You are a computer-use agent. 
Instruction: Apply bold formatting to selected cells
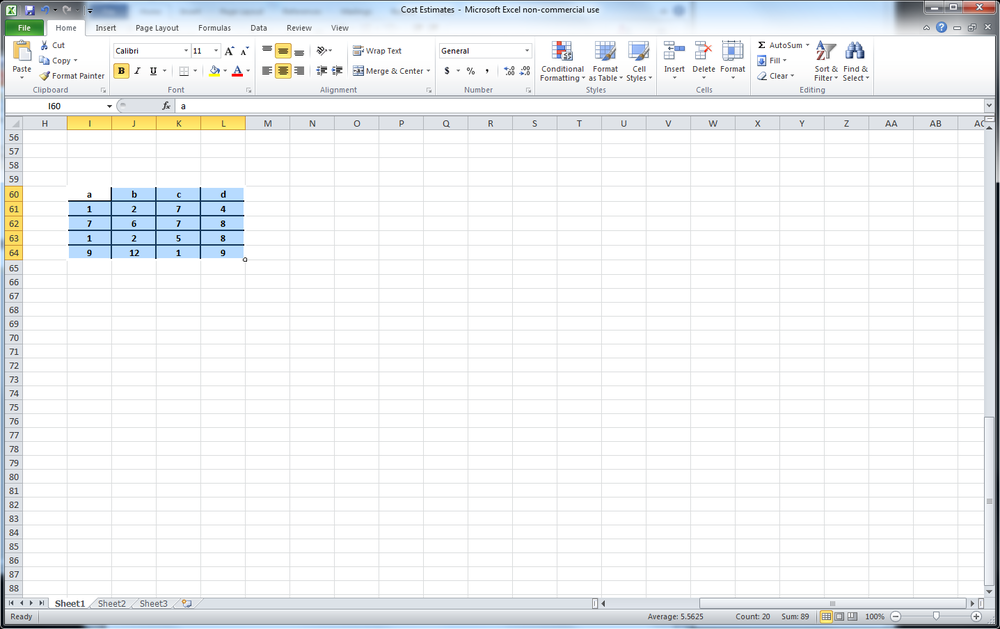tap(121, 71)
